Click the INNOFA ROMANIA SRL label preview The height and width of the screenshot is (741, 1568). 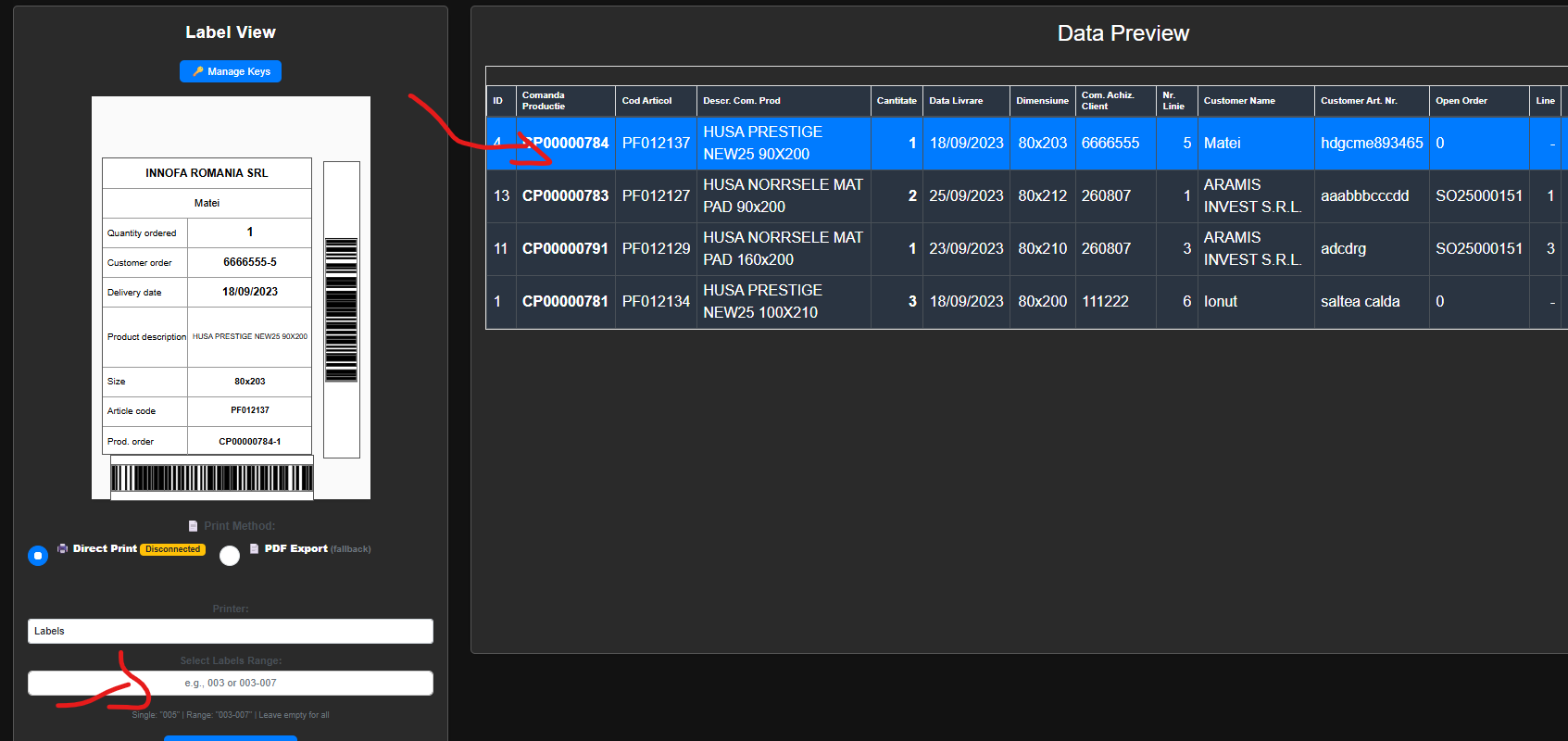click(x=207, y=173)
